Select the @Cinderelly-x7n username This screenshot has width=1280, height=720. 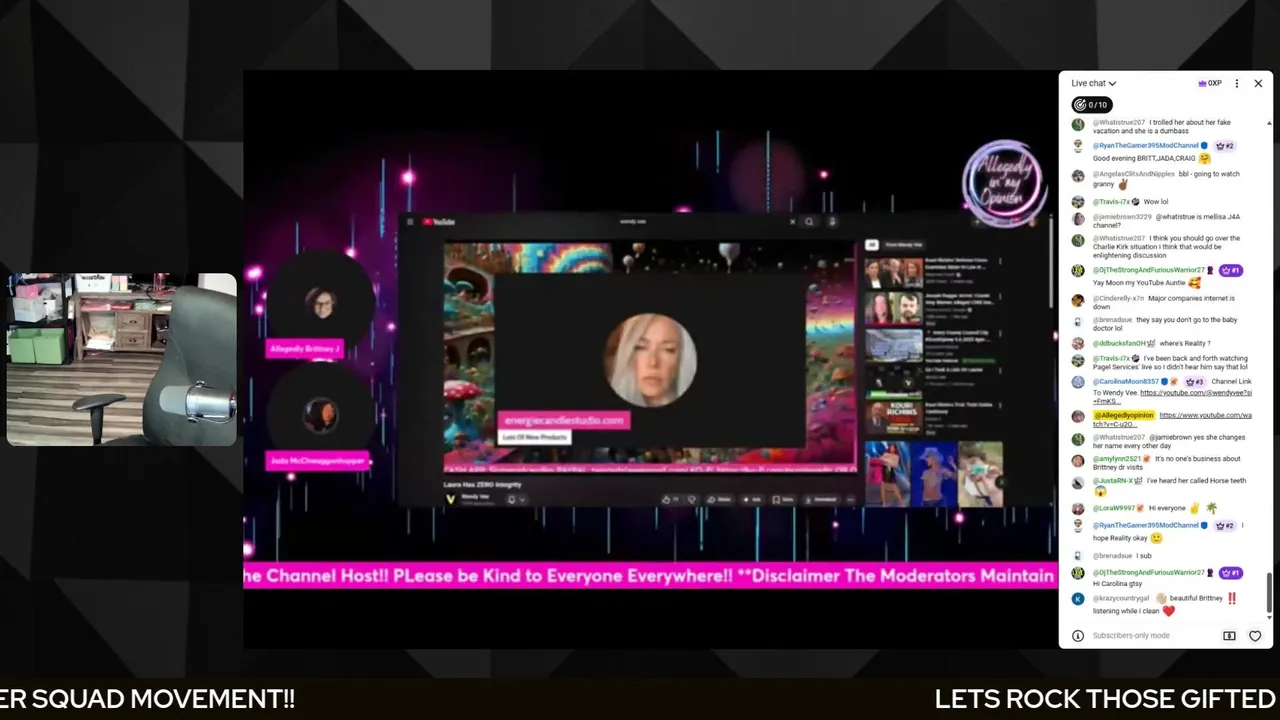[x=1117, y=298]
